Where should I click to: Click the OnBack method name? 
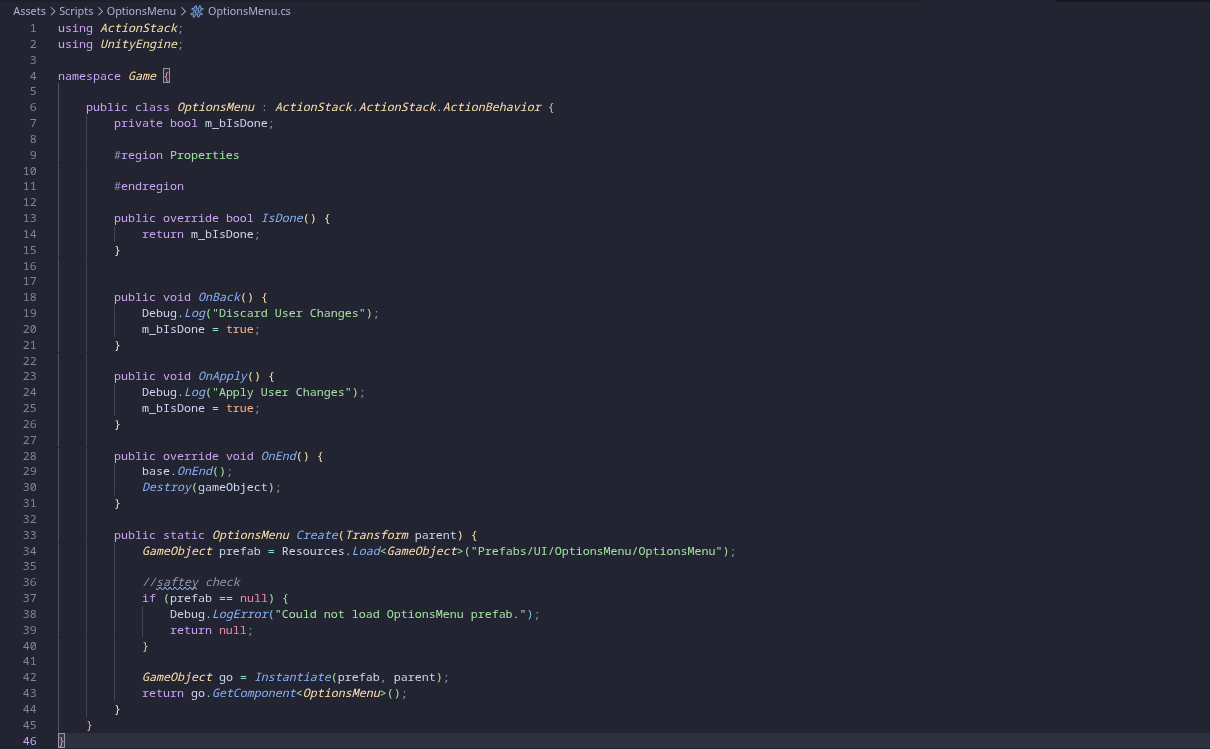[219, 297]
